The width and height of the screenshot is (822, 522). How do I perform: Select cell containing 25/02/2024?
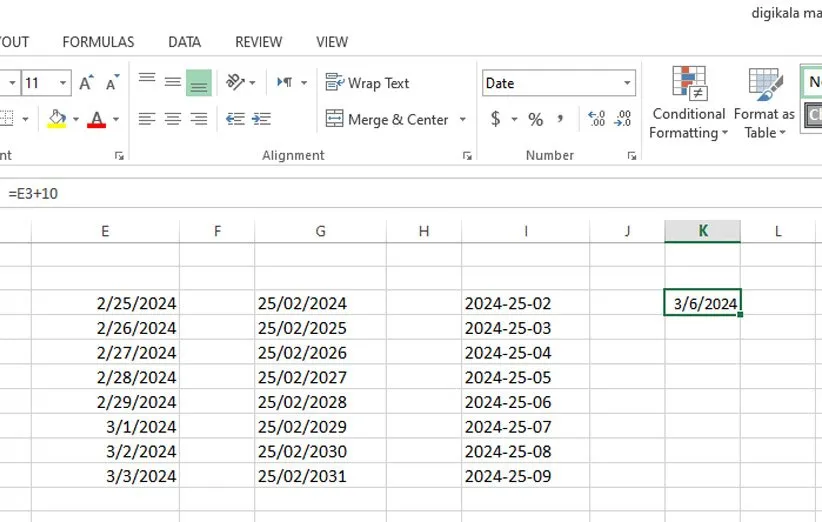[320, 303]
